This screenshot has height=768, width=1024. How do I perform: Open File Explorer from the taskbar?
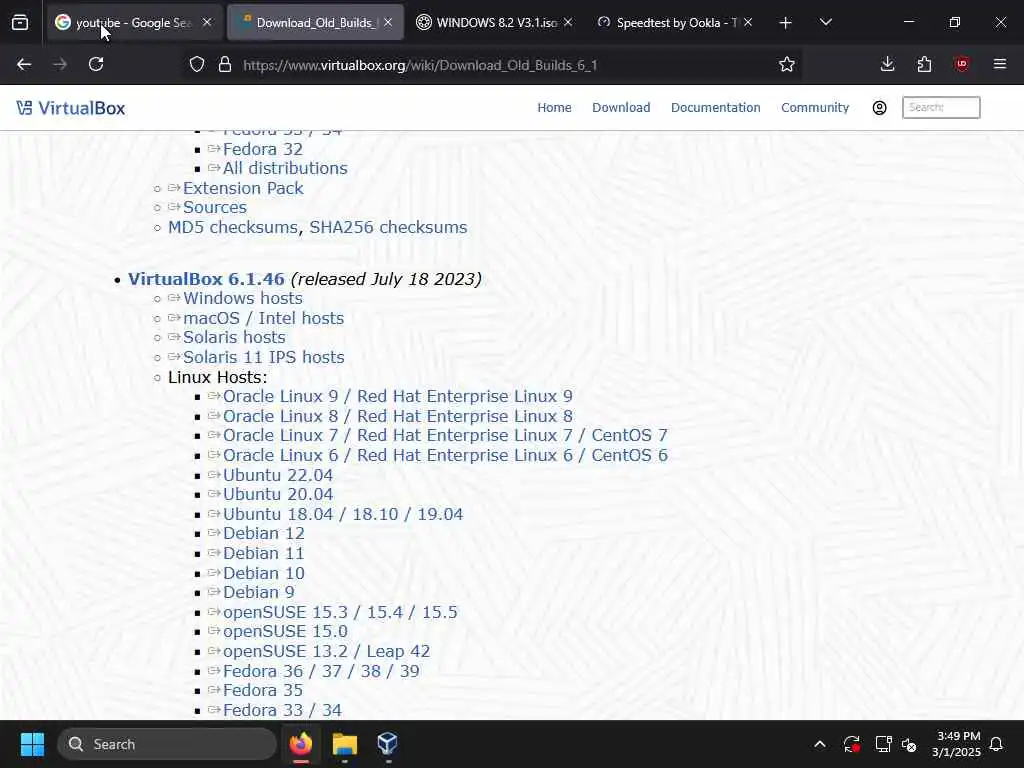[x=344, y=744]
